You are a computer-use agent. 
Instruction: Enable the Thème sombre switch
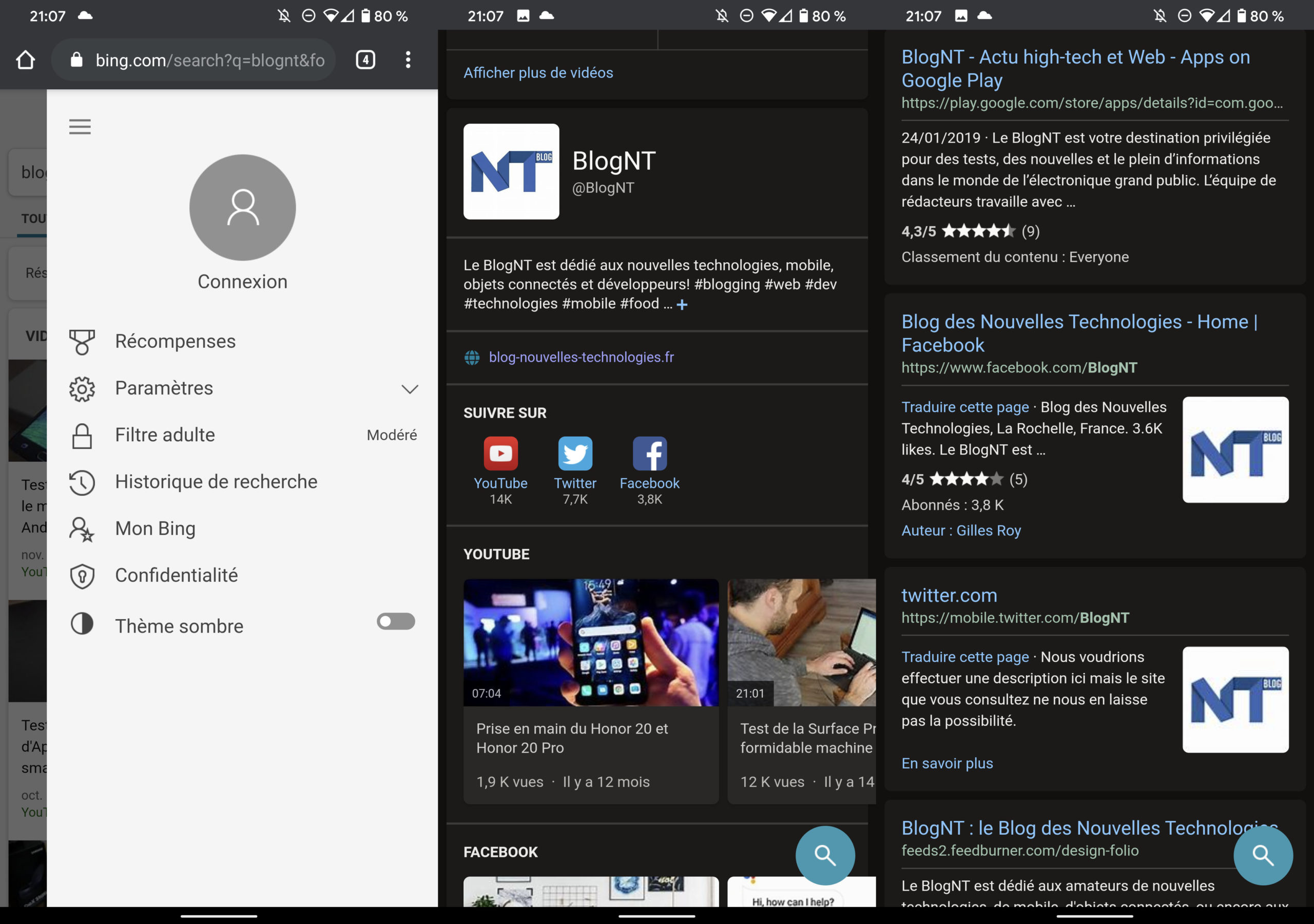[395, 621]
